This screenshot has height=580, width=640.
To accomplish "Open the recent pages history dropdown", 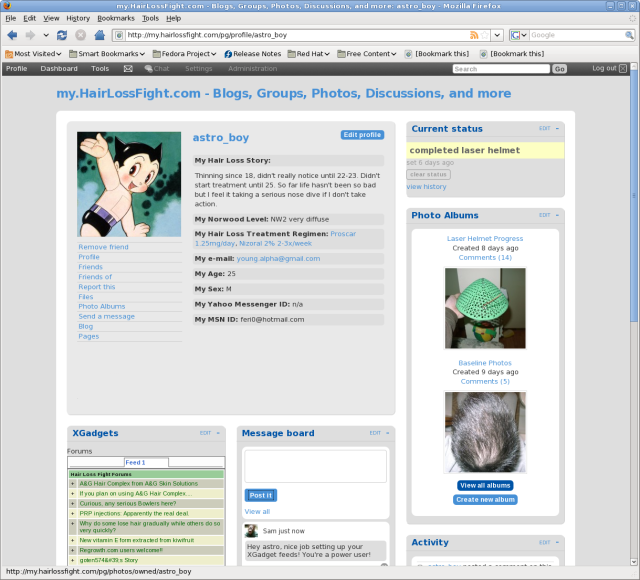I will [x=46, y=35].
